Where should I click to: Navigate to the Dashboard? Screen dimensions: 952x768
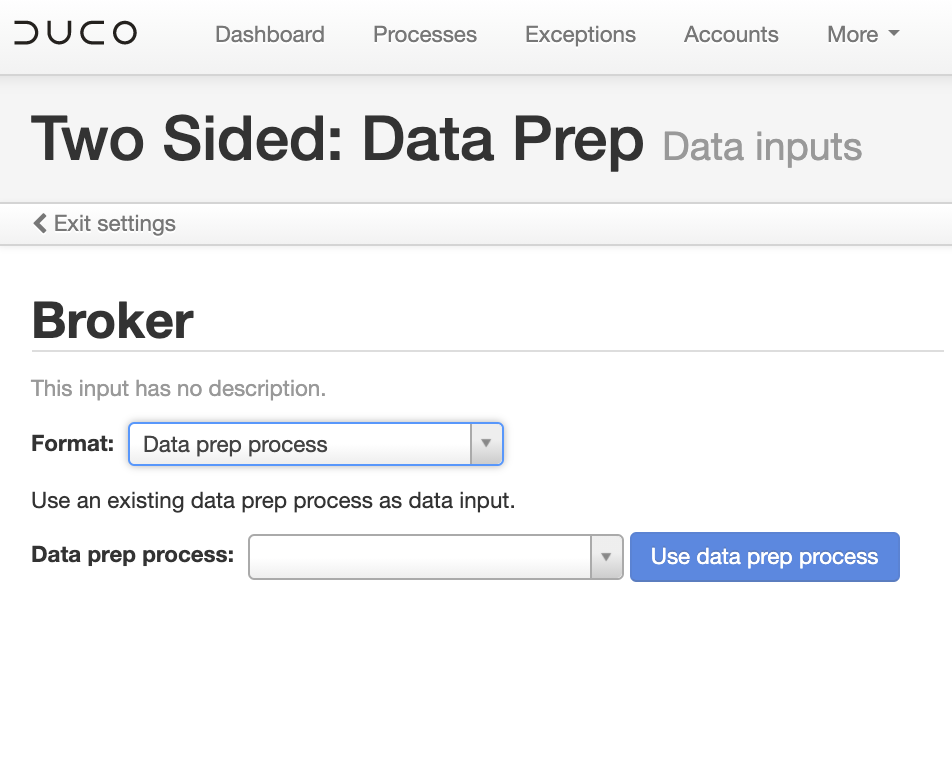pyautogui.click(x=269, y=34)
